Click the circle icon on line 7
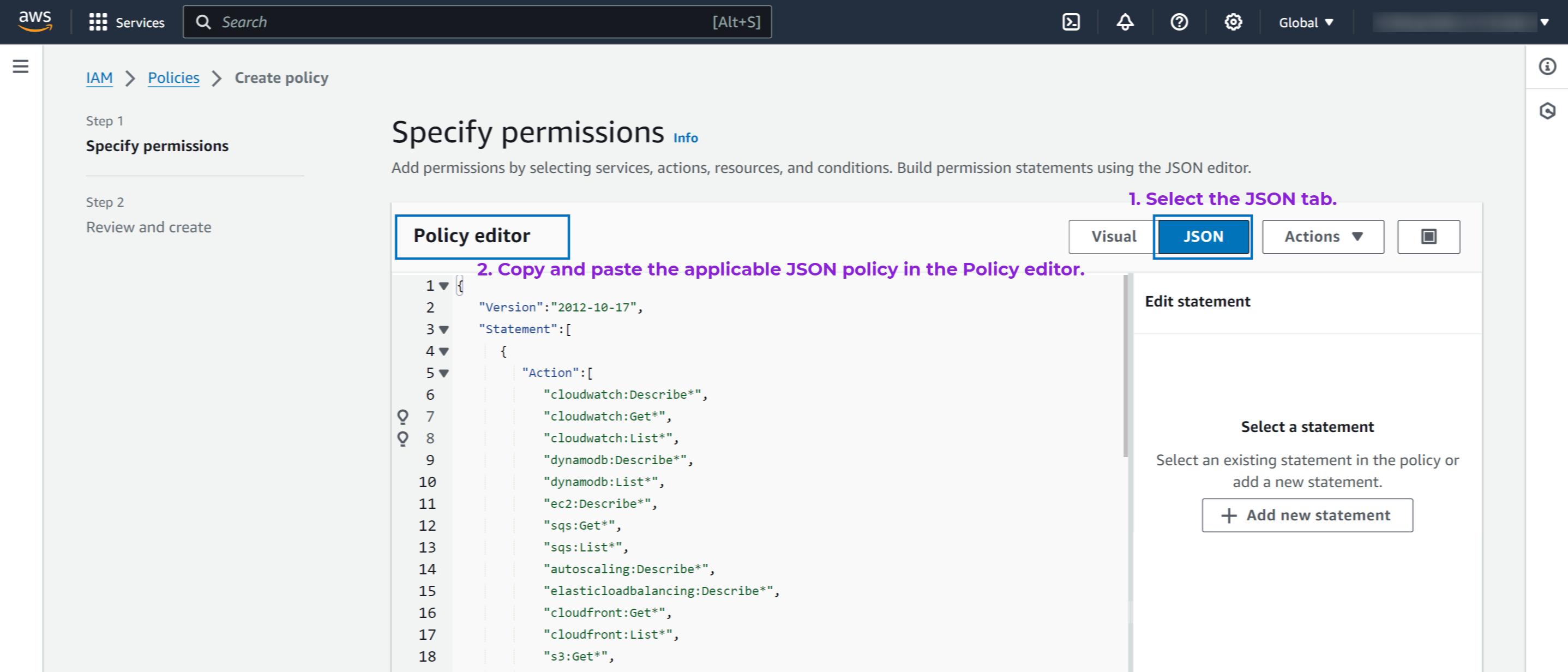 click(404, 416)
